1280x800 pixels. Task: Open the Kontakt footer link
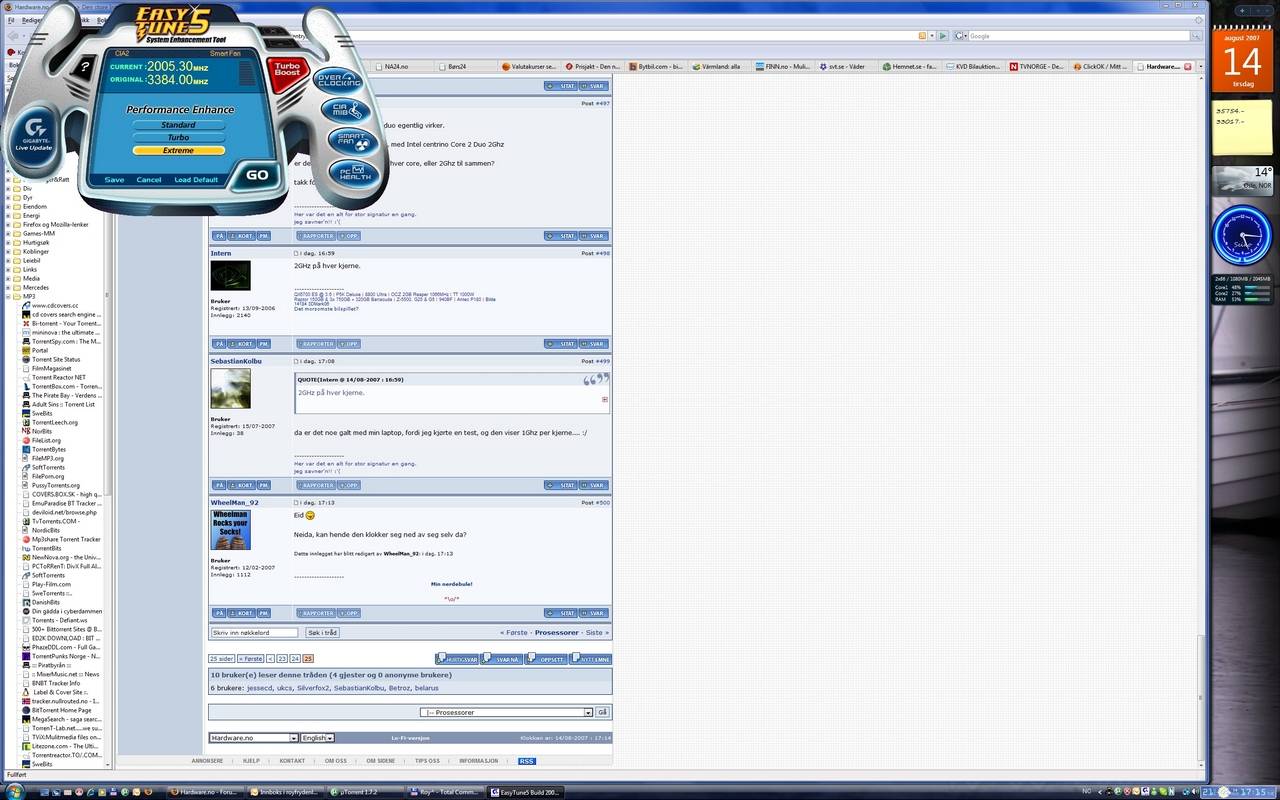[292, 761]
